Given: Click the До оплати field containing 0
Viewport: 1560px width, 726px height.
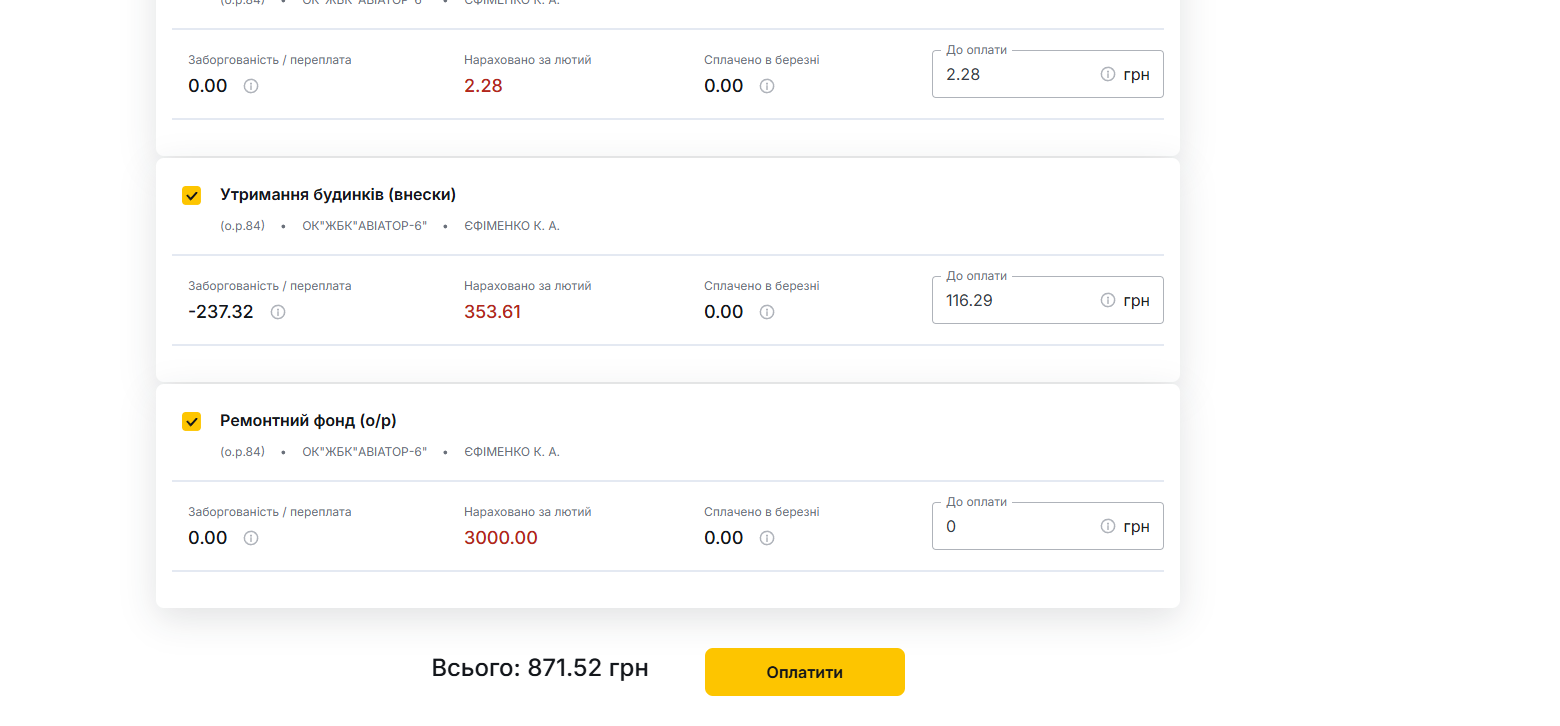Looking at the screenshot, I should click(1015, 526).
